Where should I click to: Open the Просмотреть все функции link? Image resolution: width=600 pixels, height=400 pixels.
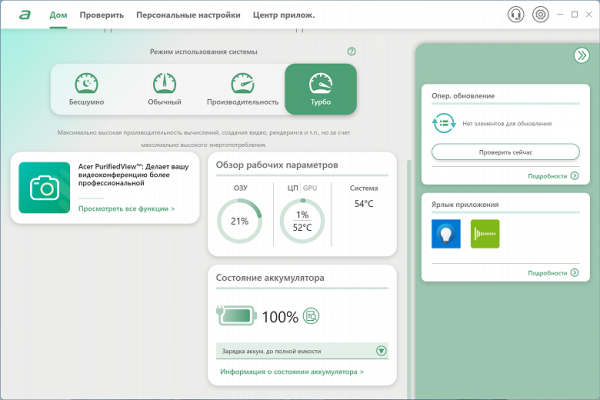pyautogui.click(x=126, y=209)
